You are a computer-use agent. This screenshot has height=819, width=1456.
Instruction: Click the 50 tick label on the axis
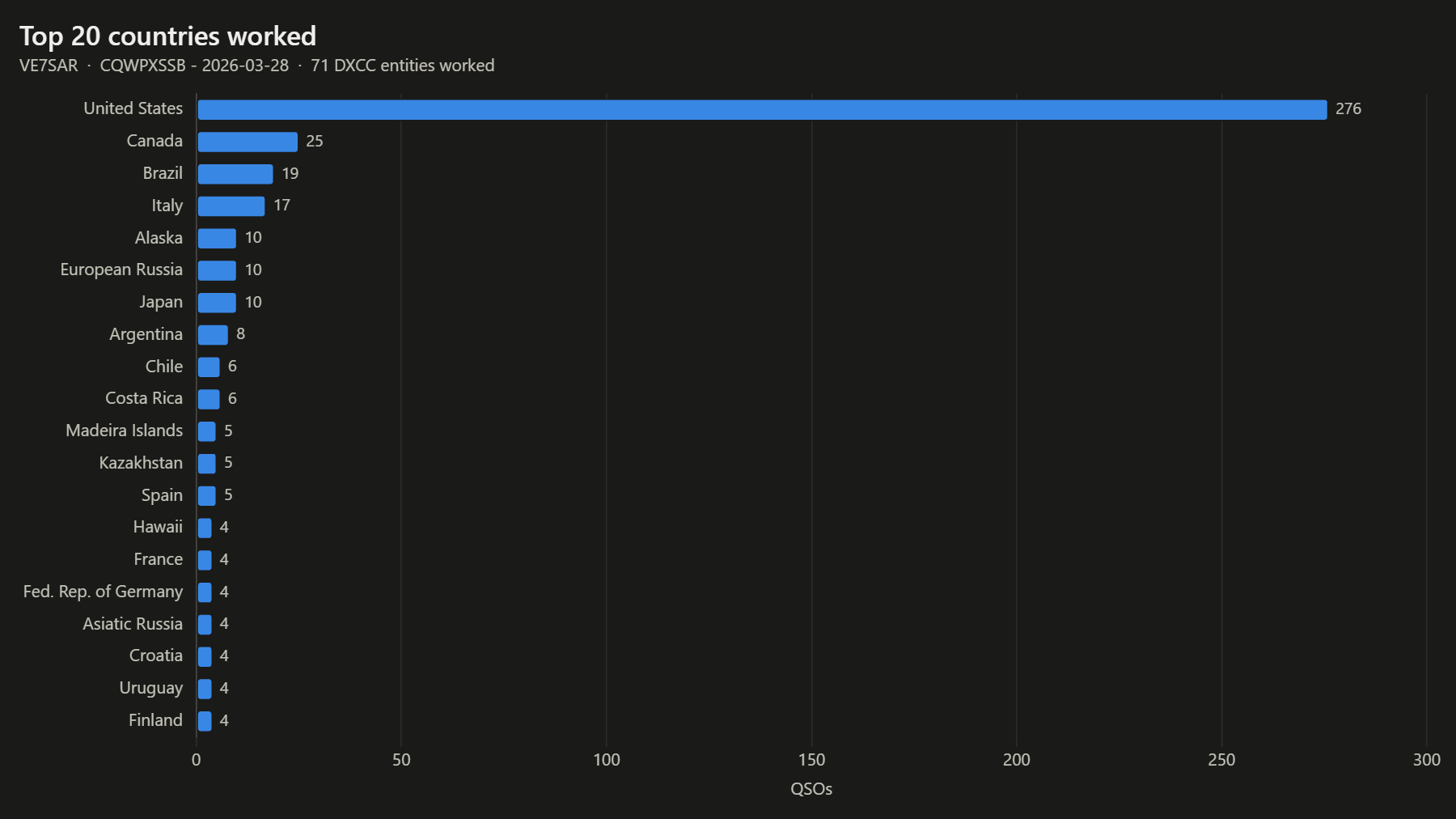click(401, 760)
